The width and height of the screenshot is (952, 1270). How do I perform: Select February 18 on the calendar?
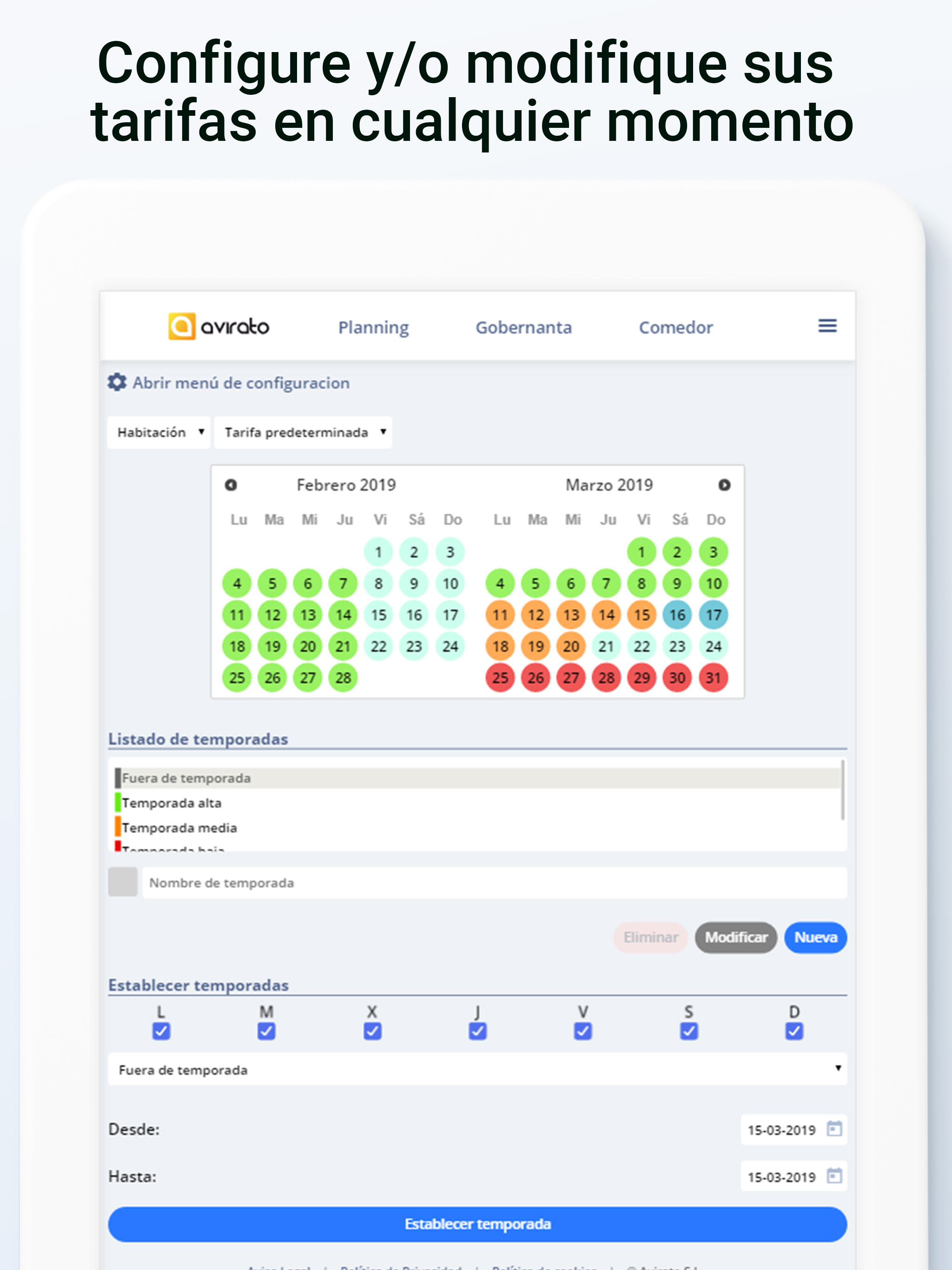pyautogui.click(x=237, y=647)
